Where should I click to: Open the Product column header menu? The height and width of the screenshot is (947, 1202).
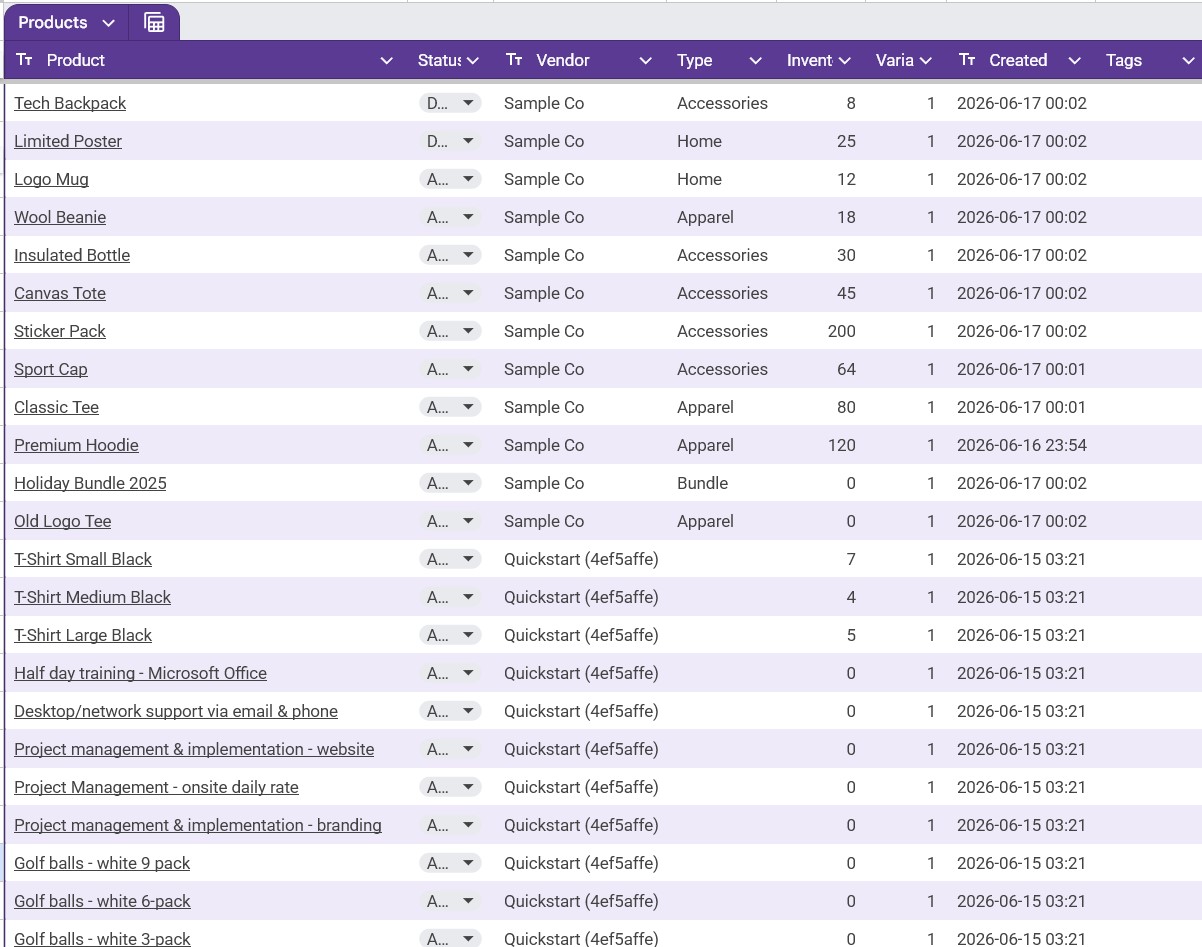387,61
